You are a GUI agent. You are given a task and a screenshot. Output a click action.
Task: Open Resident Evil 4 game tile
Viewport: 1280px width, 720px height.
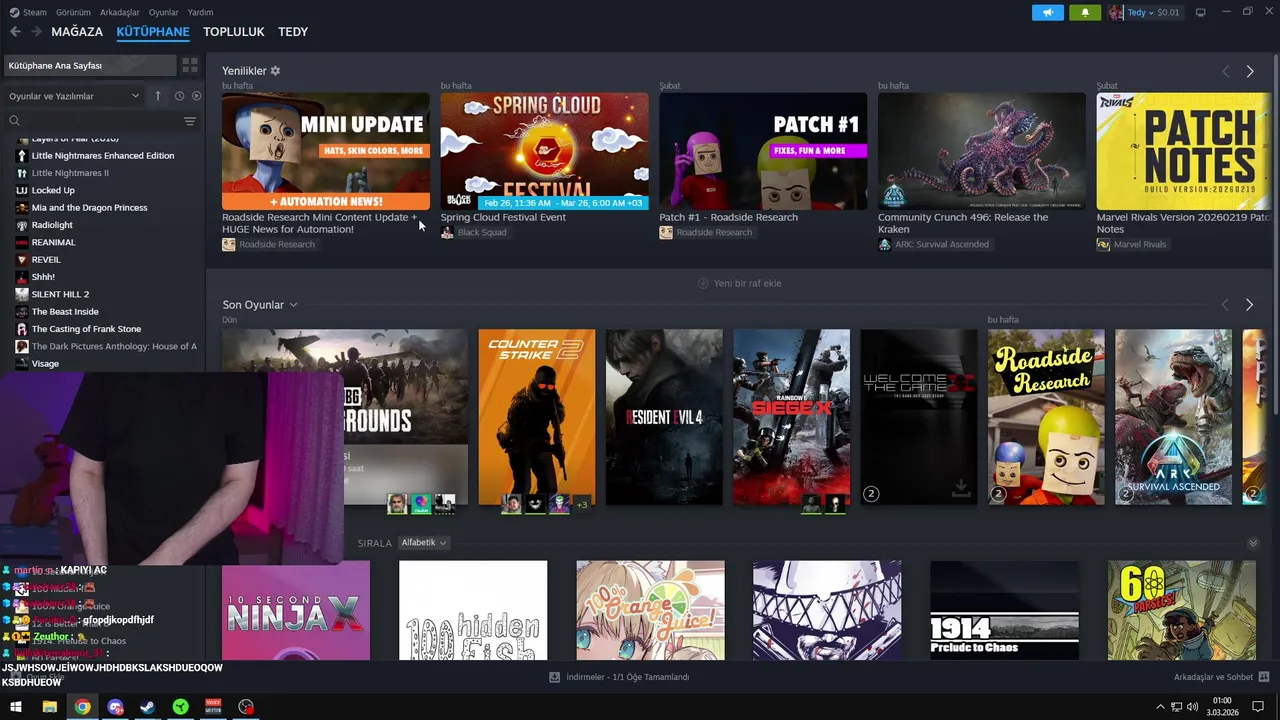tap(664, 417)
